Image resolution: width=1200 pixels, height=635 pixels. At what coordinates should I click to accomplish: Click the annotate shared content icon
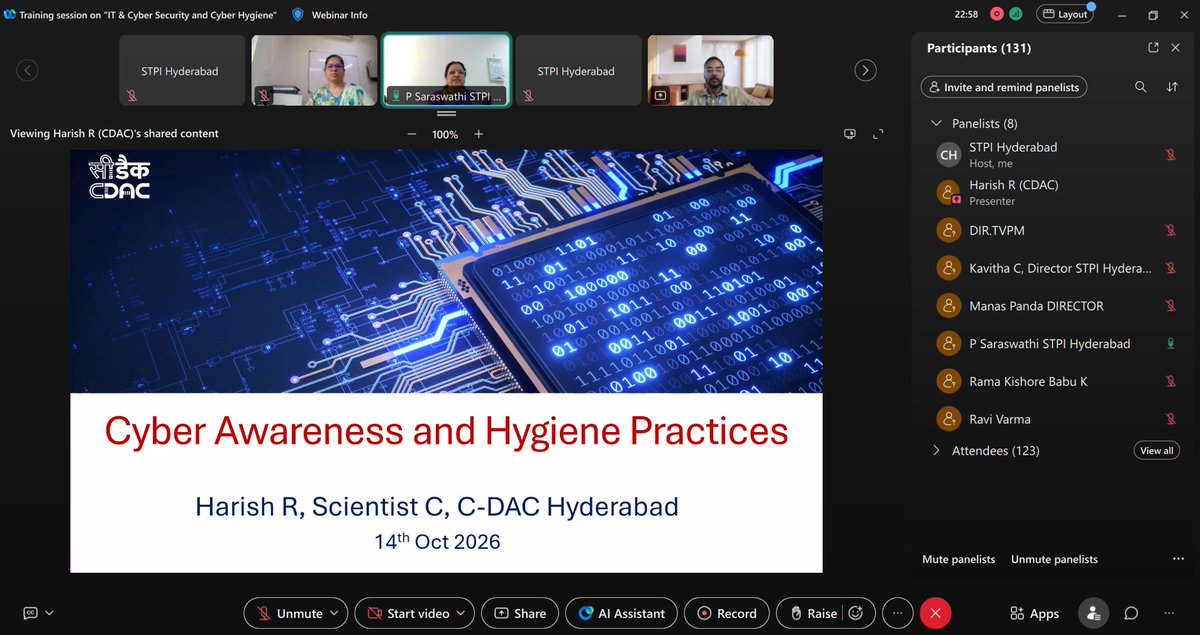pos(850,134)
